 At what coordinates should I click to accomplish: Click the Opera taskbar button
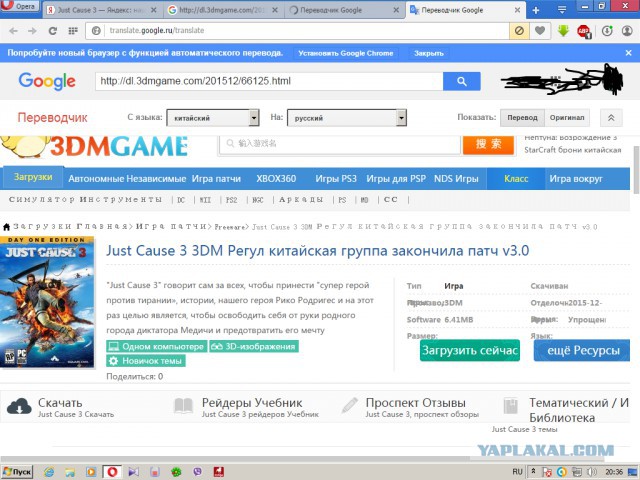(x=112, y=472)
